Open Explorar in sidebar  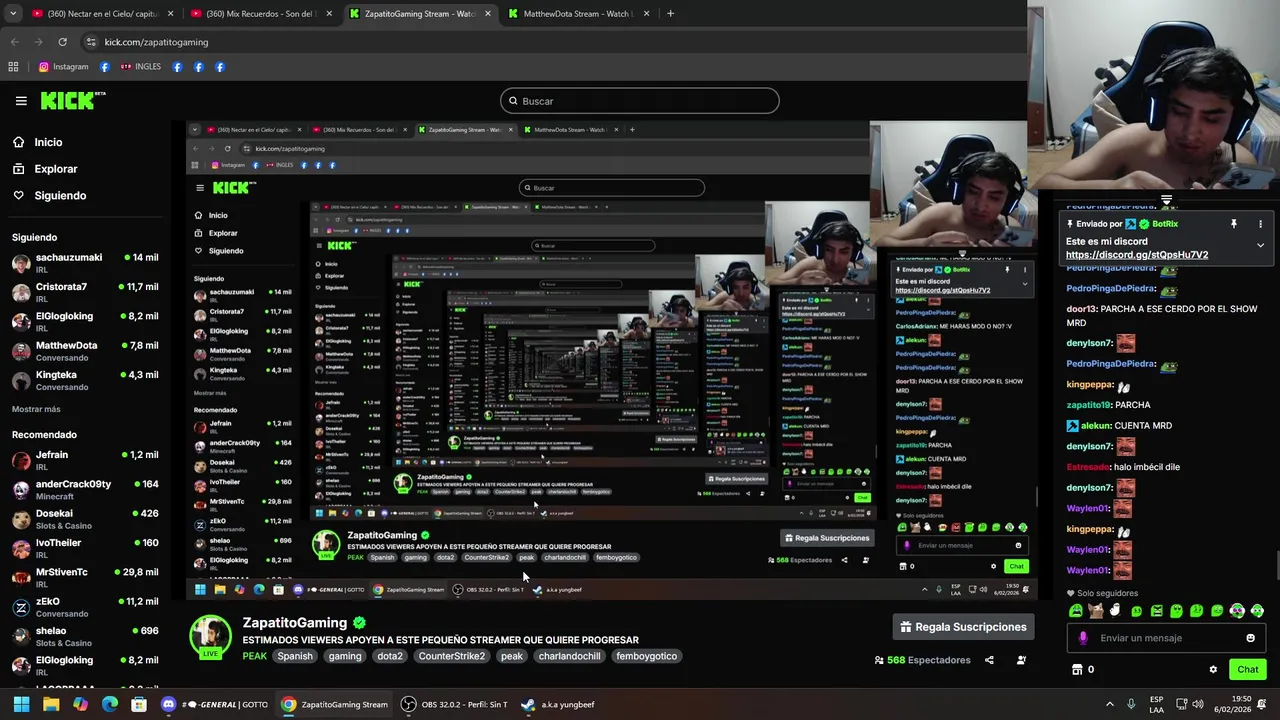click(56, 169)
